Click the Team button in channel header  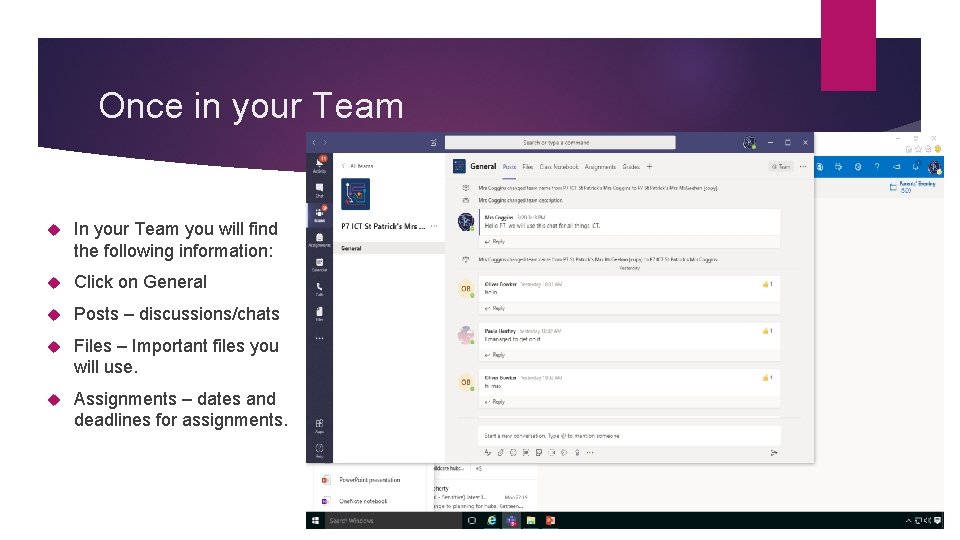(x=781, y=167)
